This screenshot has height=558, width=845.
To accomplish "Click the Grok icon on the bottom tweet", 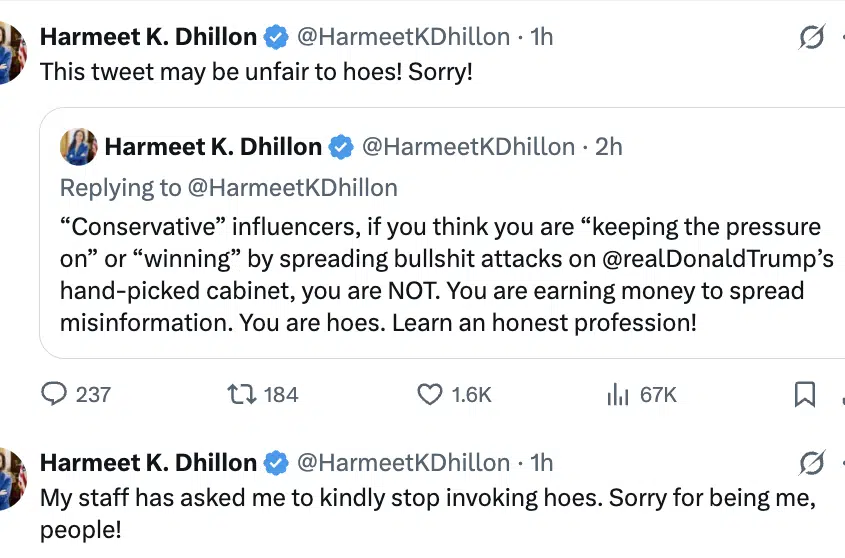I will tap(812, 463).
